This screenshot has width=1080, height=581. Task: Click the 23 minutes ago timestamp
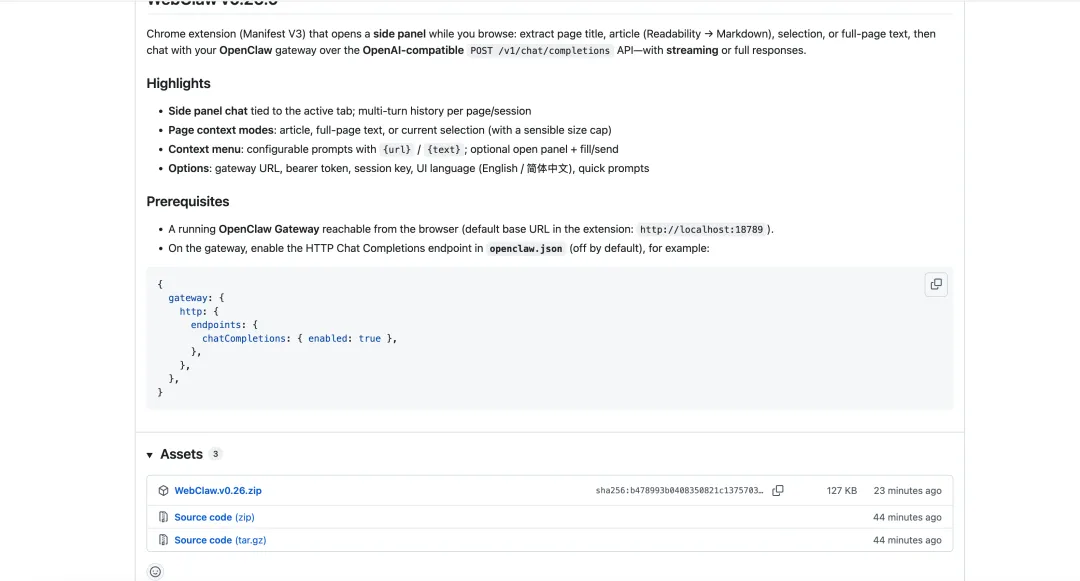coord(907,491)
